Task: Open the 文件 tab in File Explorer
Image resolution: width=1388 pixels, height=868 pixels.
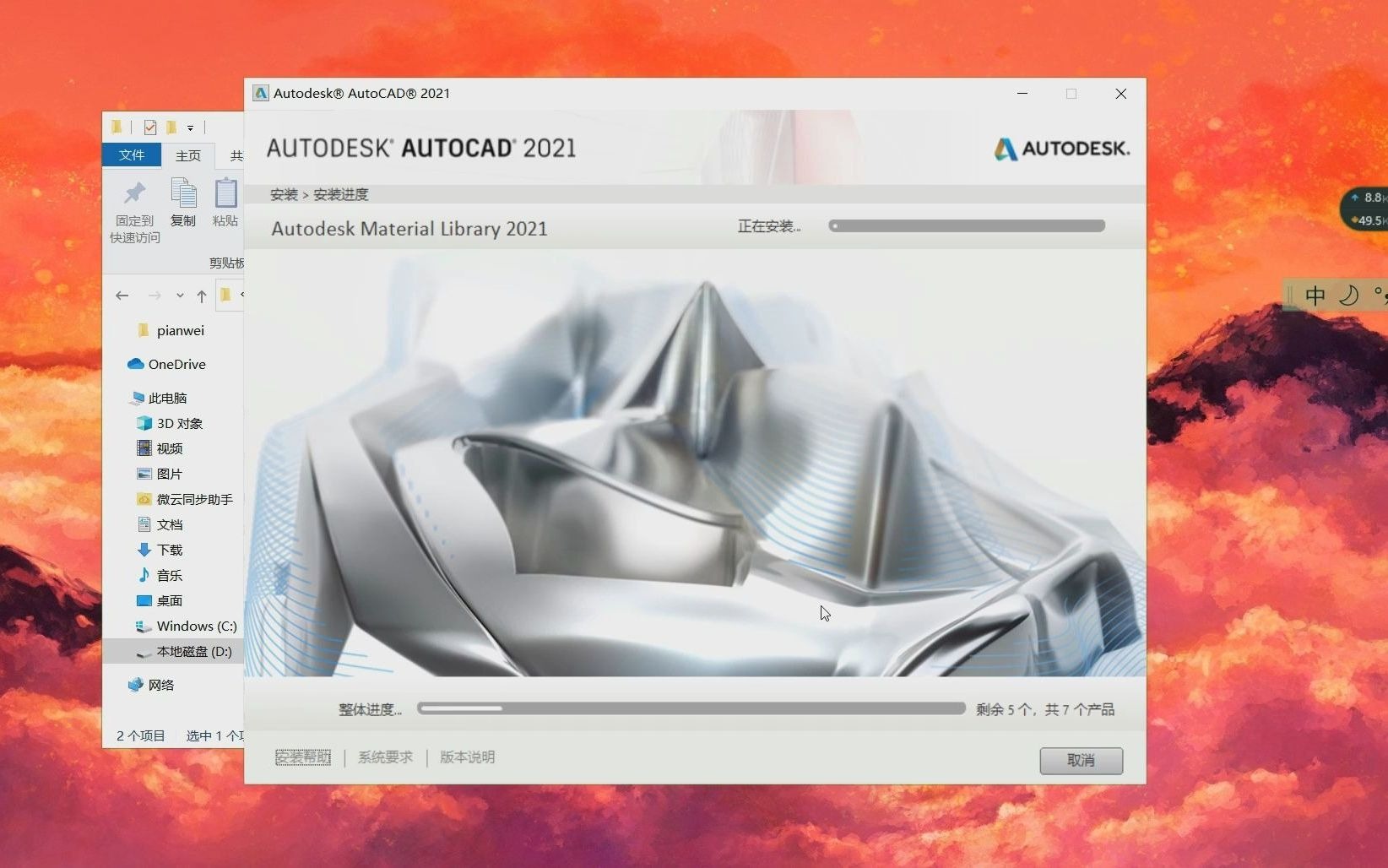Action: 132,155
